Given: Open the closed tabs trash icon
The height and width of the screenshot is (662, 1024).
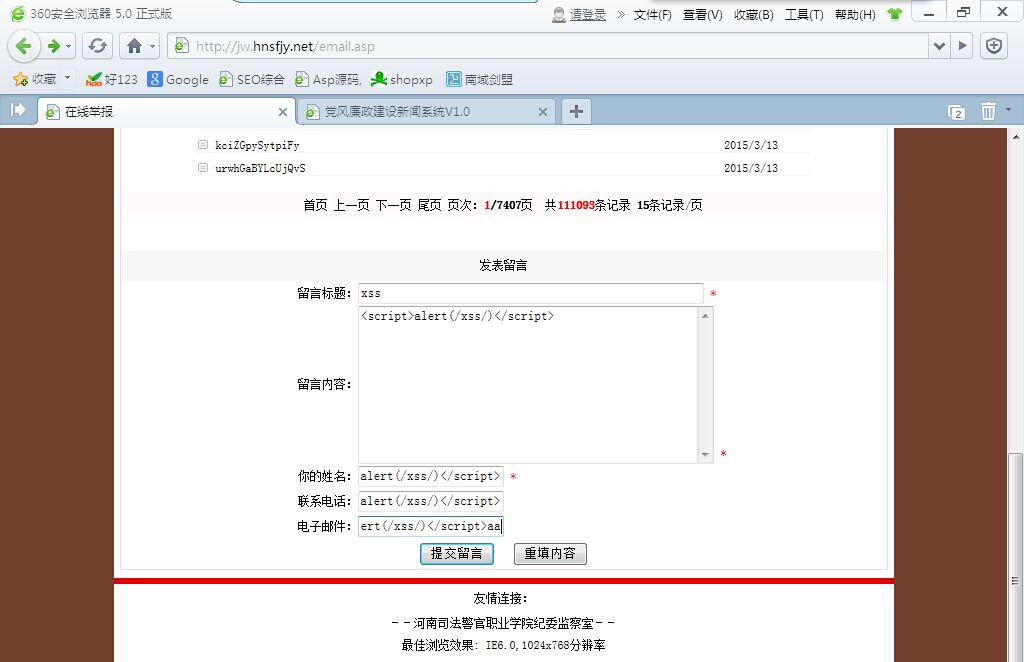Looking at the screenshot, I should (x=988, y=111).
